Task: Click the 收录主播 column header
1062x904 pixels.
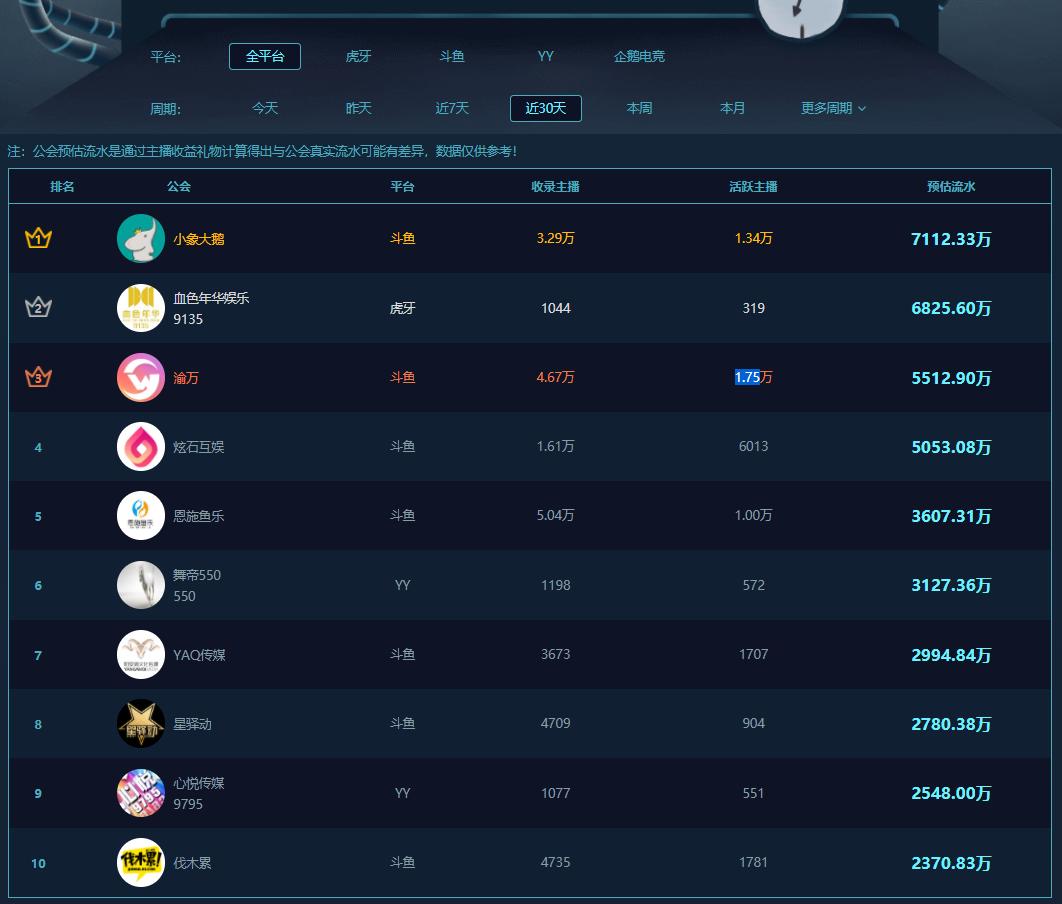Action: [x=555, y=186]
